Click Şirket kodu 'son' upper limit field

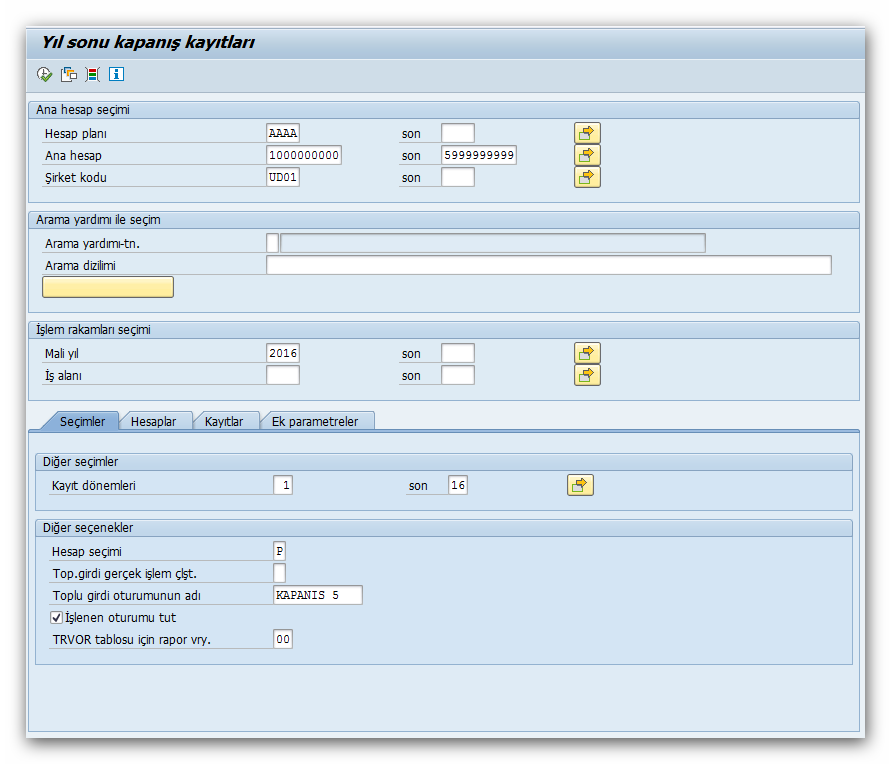click(x=458, y=177)
